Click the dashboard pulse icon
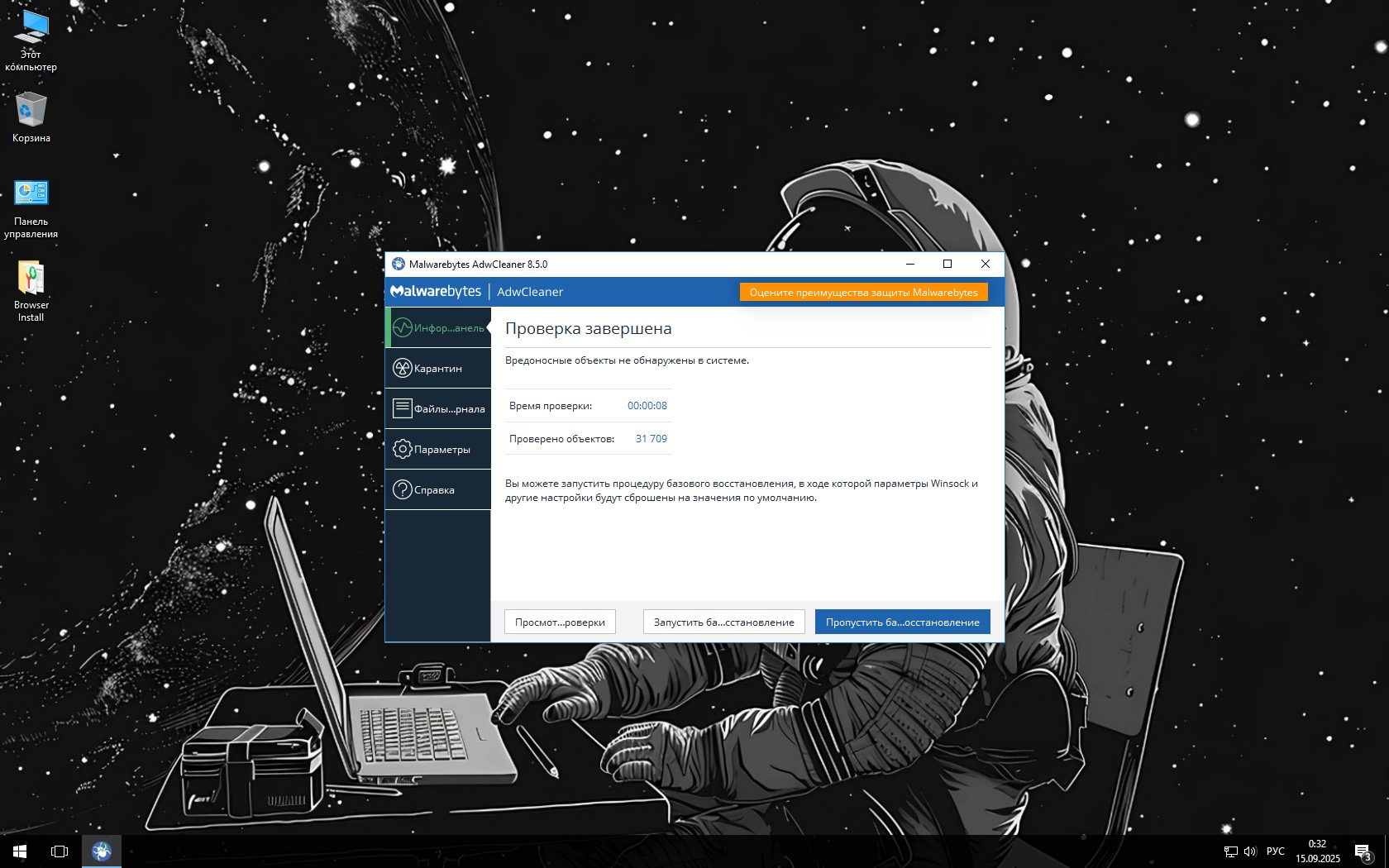This screenshot has height=868, width=1389. point(403,327)
